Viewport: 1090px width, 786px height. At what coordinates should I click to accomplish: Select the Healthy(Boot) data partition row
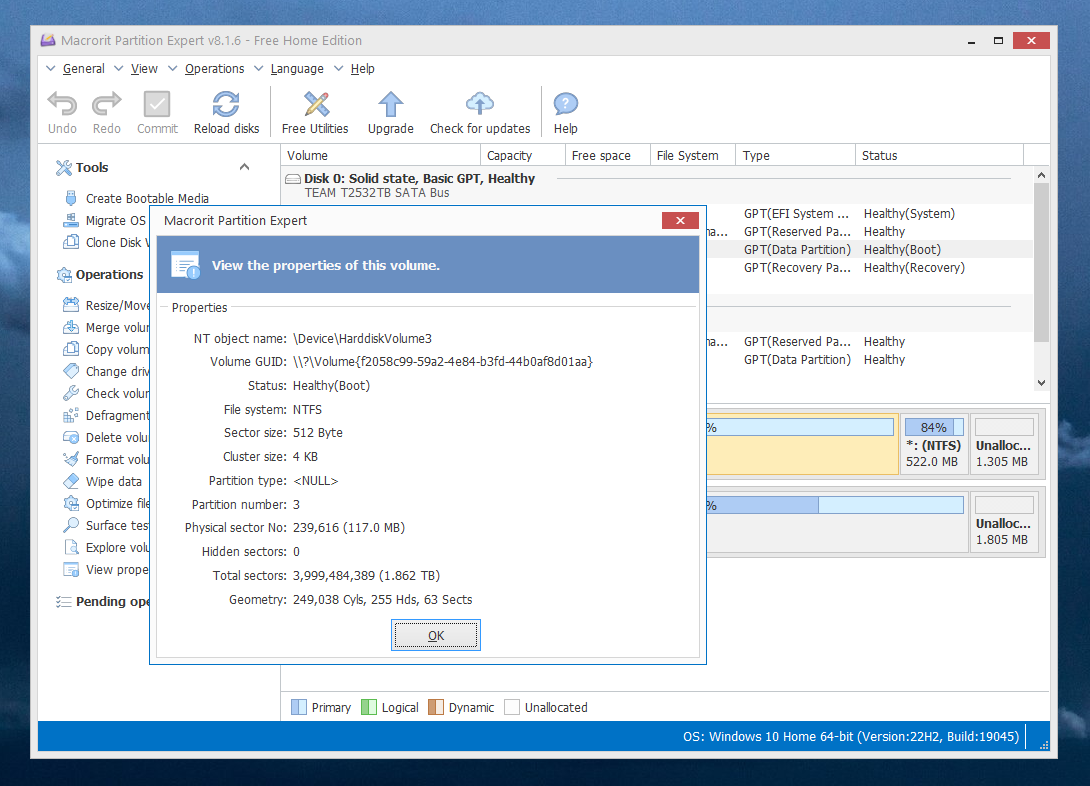(x=870, y=249)
